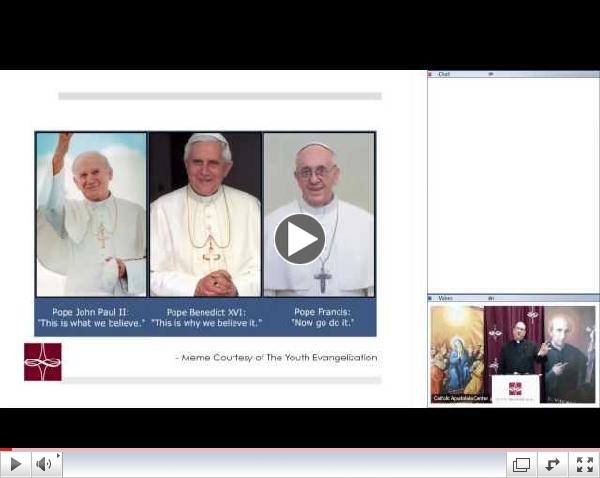Click inside the empty Chat message area
Screen dimensions: 600x478
[513, 186]
